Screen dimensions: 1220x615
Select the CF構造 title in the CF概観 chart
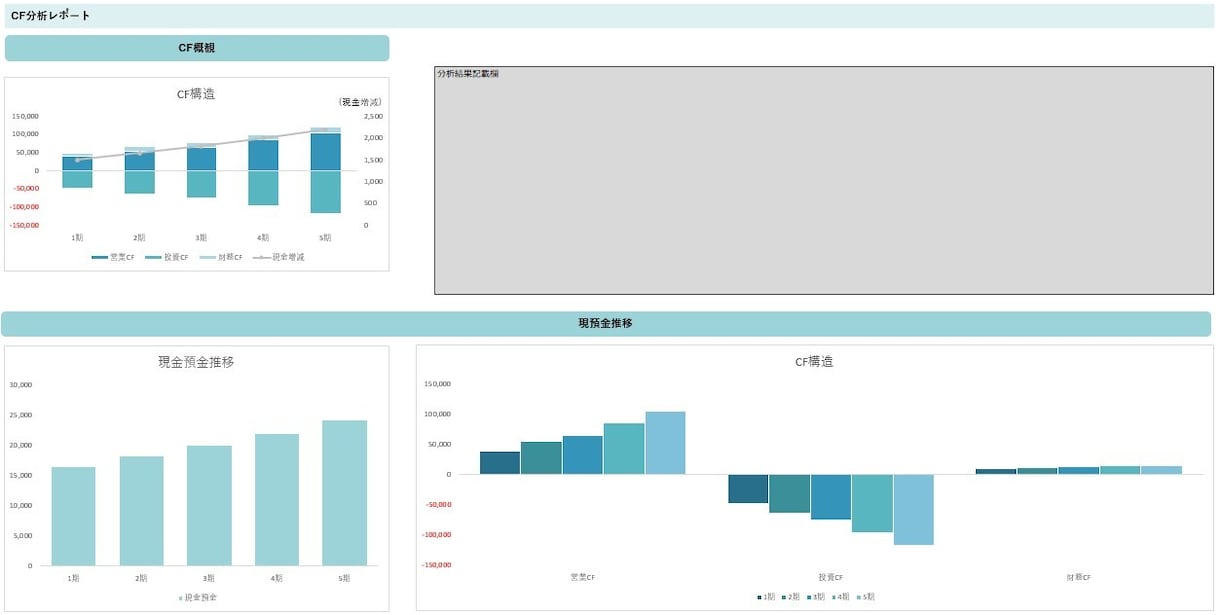[196, 94]
